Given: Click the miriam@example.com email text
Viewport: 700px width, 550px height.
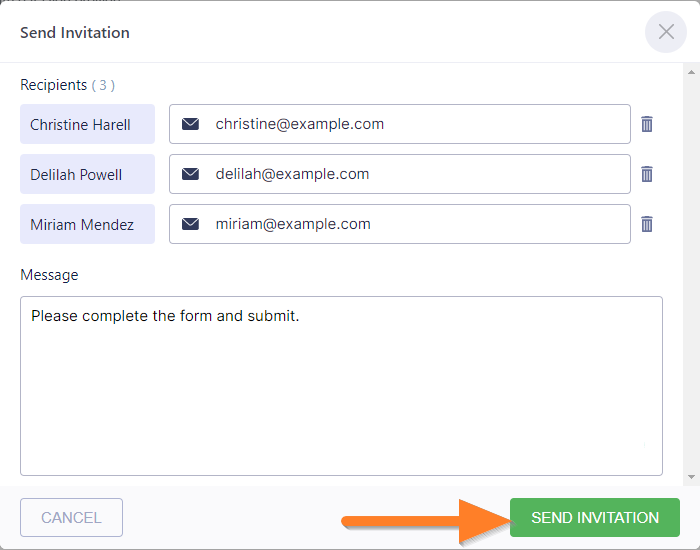Looking at the screenshot, I should (293, 224).
